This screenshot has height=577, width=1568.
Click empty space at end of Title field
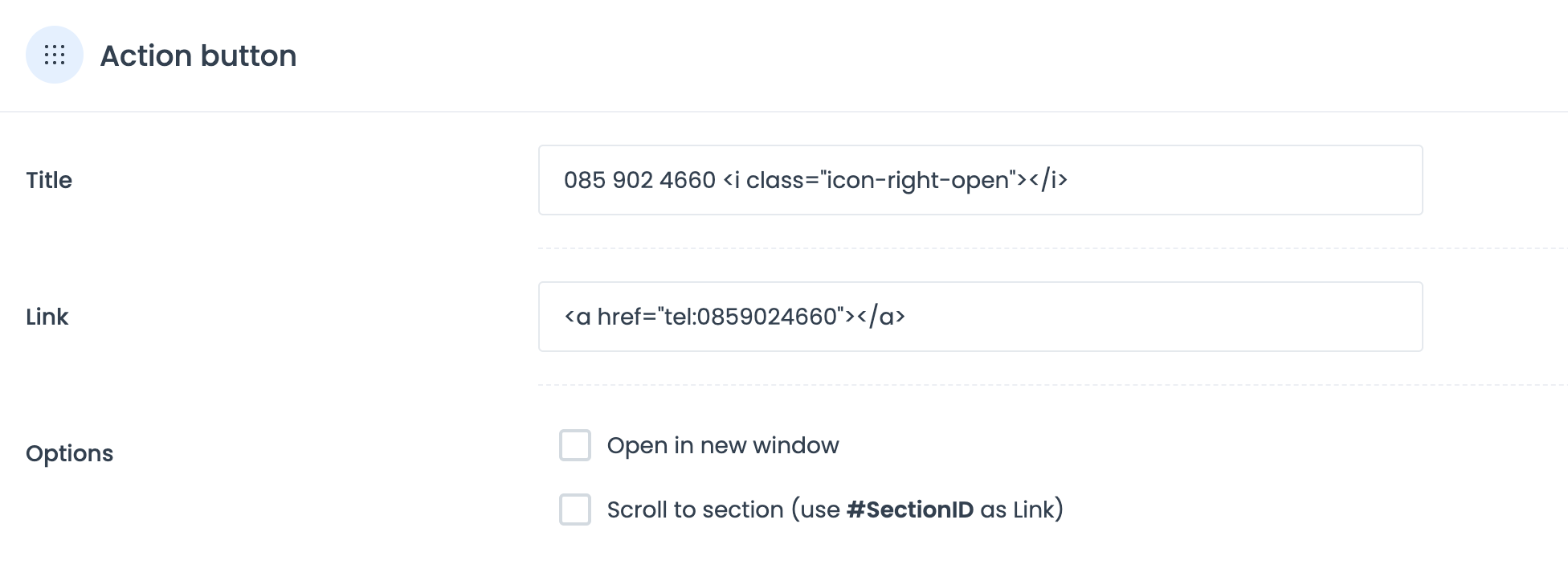pyautogui.click(x=1245, y=180)
